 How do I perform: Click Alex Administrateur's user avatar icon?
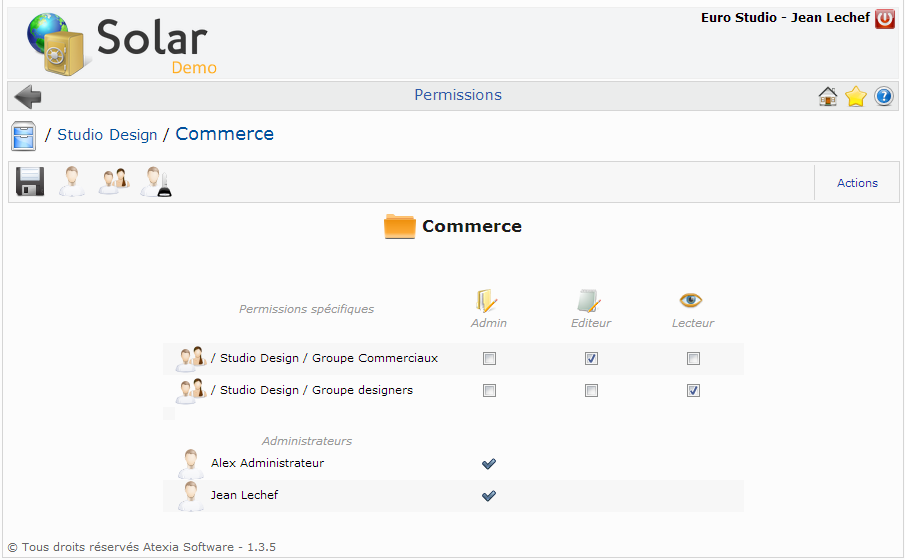191,464
